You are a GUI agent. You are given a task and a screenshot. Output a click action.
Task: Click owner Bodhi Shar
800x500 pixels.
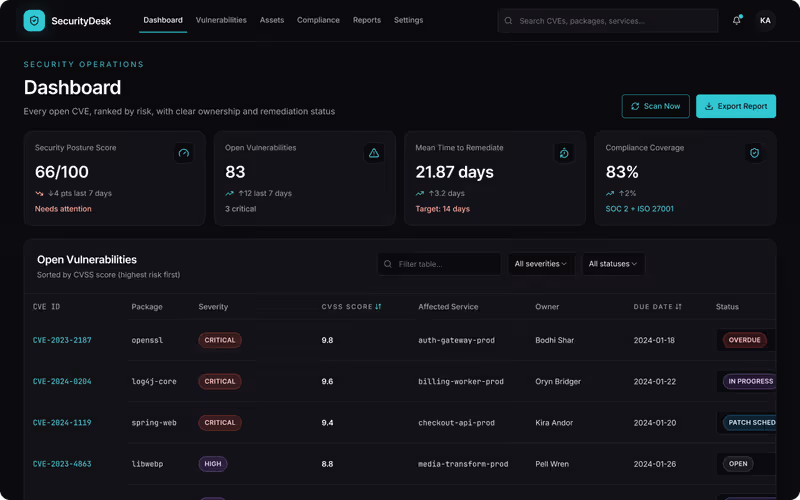coord(555,340)
